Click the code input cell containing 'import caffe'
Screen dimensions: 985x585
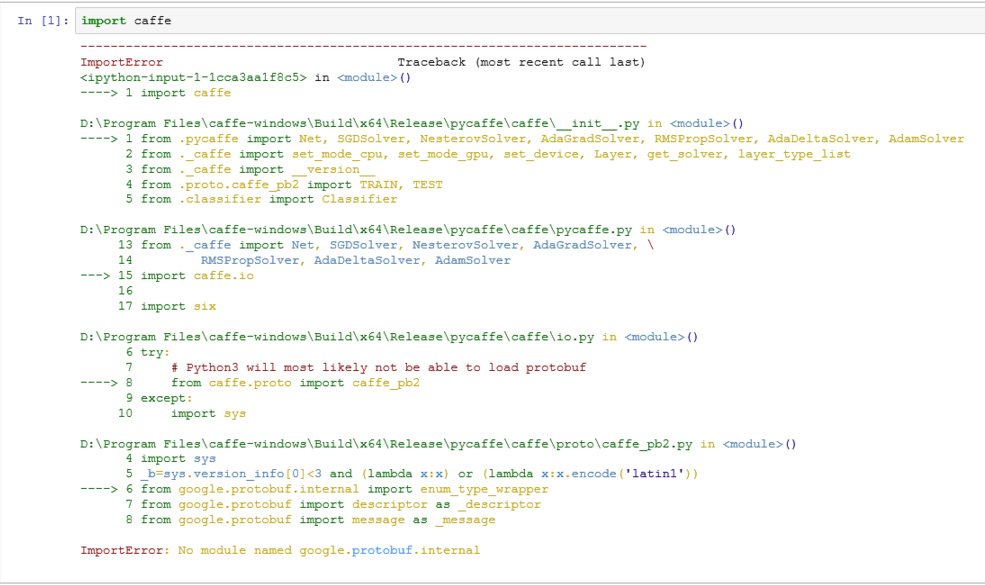[x=530, y=21]
